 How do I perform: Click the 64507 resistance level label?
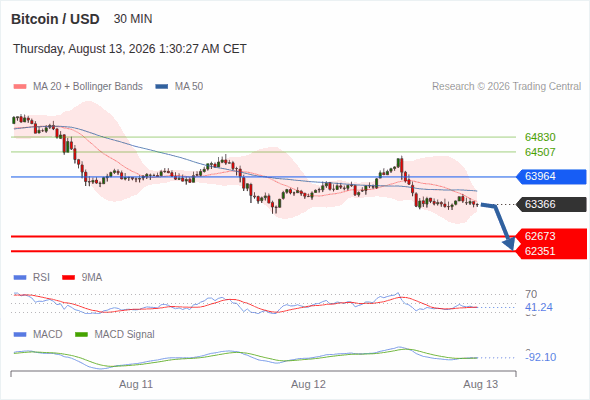pyautogui.click(x=540, y=152)
